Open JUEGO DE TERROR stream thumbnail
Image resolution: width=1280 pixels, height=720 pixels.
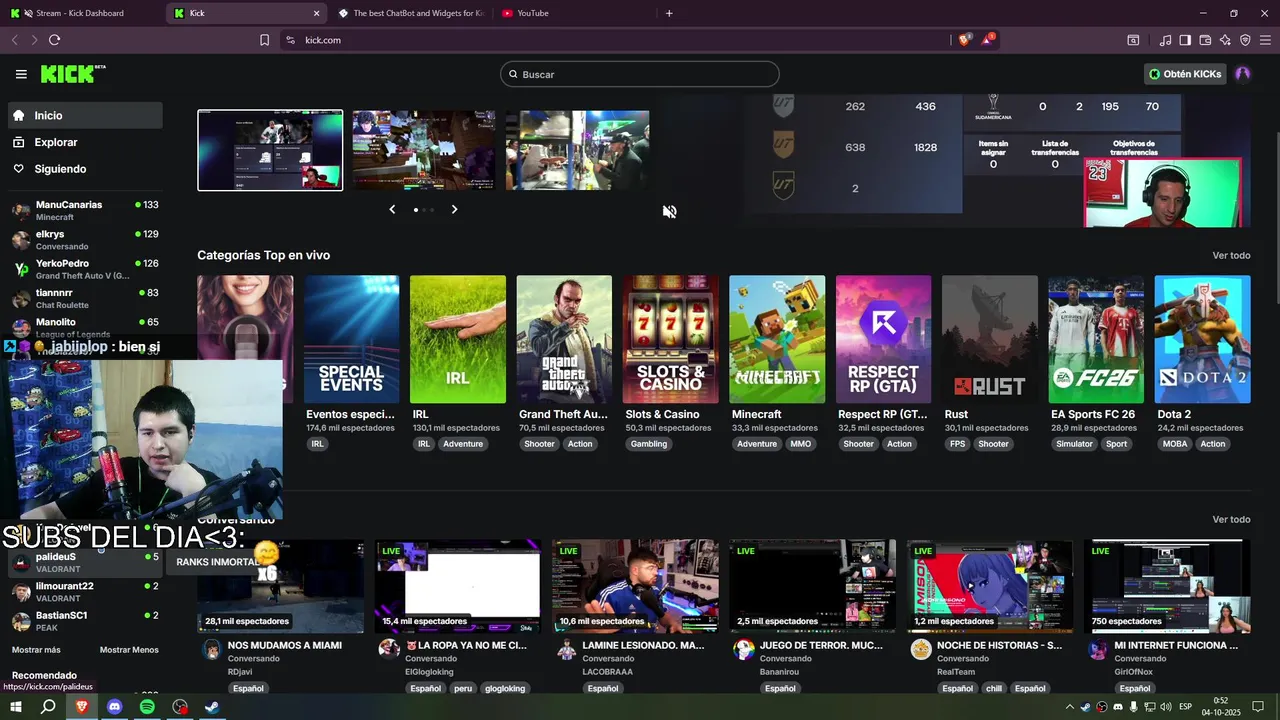[812, 586]
